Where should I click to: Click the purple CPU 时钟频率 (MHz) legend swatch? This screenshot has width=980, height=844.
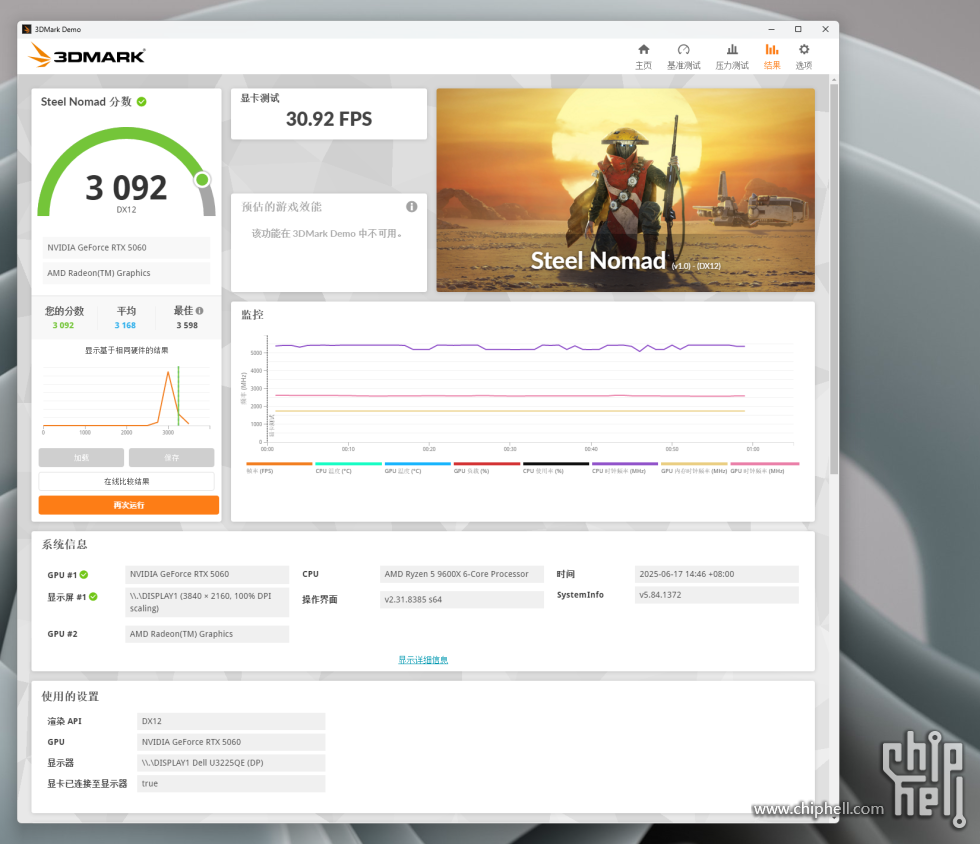point(625,464)
